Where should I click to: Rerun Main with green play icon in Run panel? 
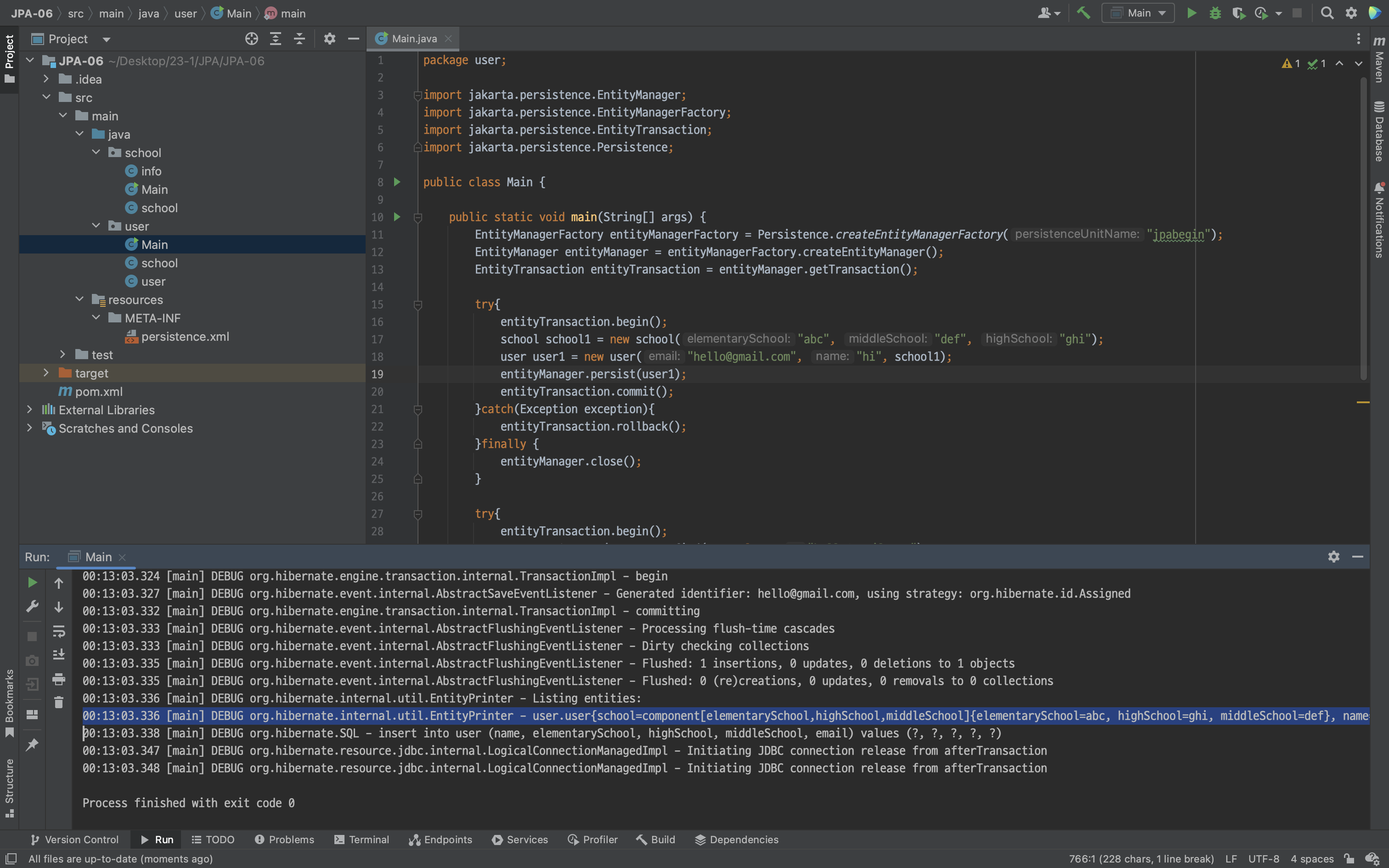32,583
